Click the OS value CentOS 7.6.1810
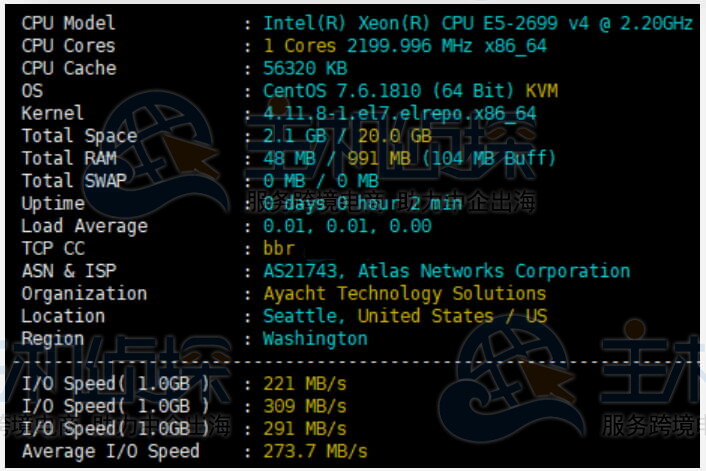Screen dimensions: 706x471 tap(410, 91)
